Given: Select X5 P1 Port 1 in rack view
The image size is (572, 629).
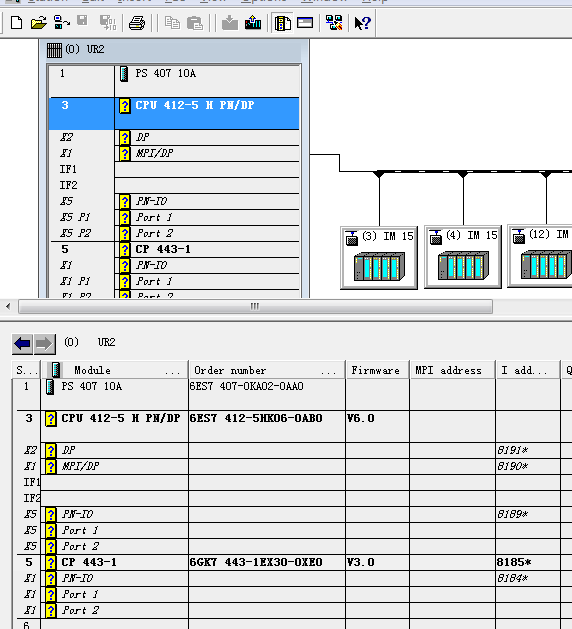Looking at the screenshot, I should pos(174,217).
